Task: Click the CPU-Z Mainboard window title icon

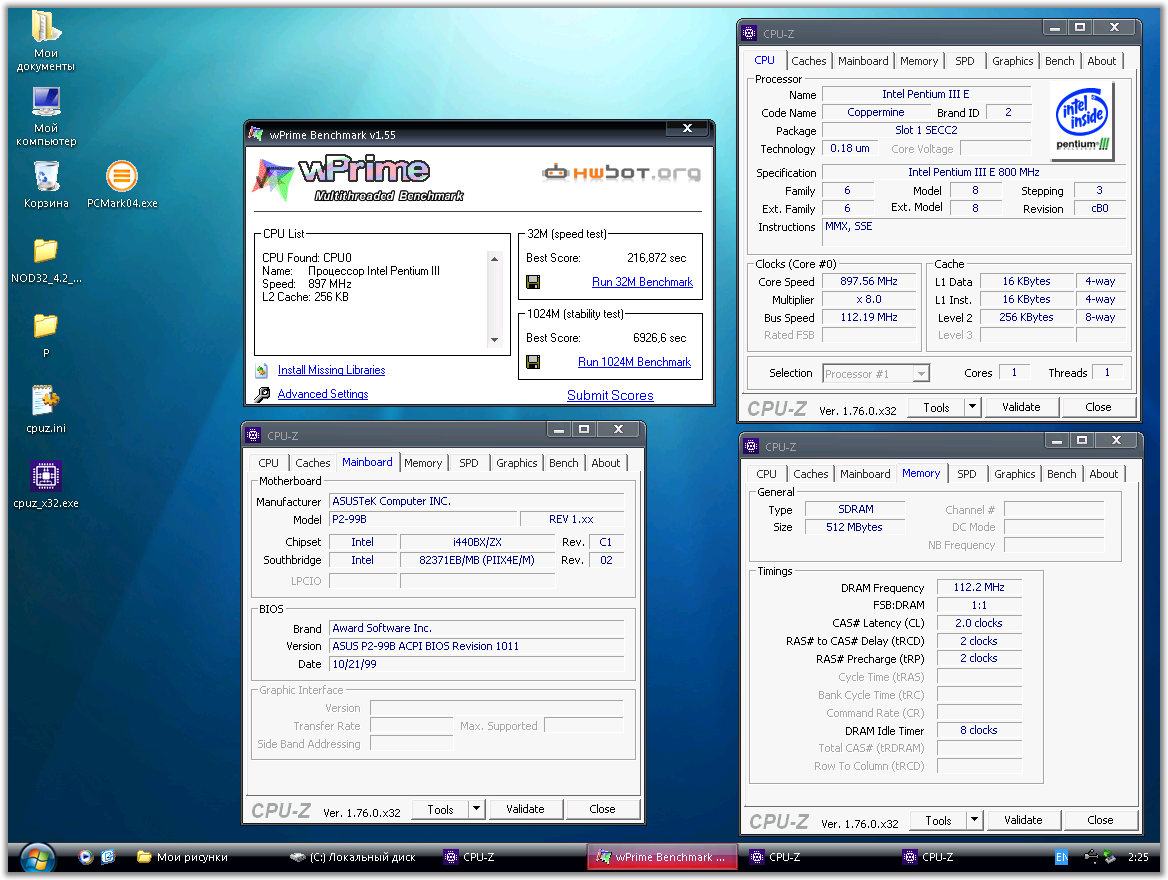Action: [253, 435]
